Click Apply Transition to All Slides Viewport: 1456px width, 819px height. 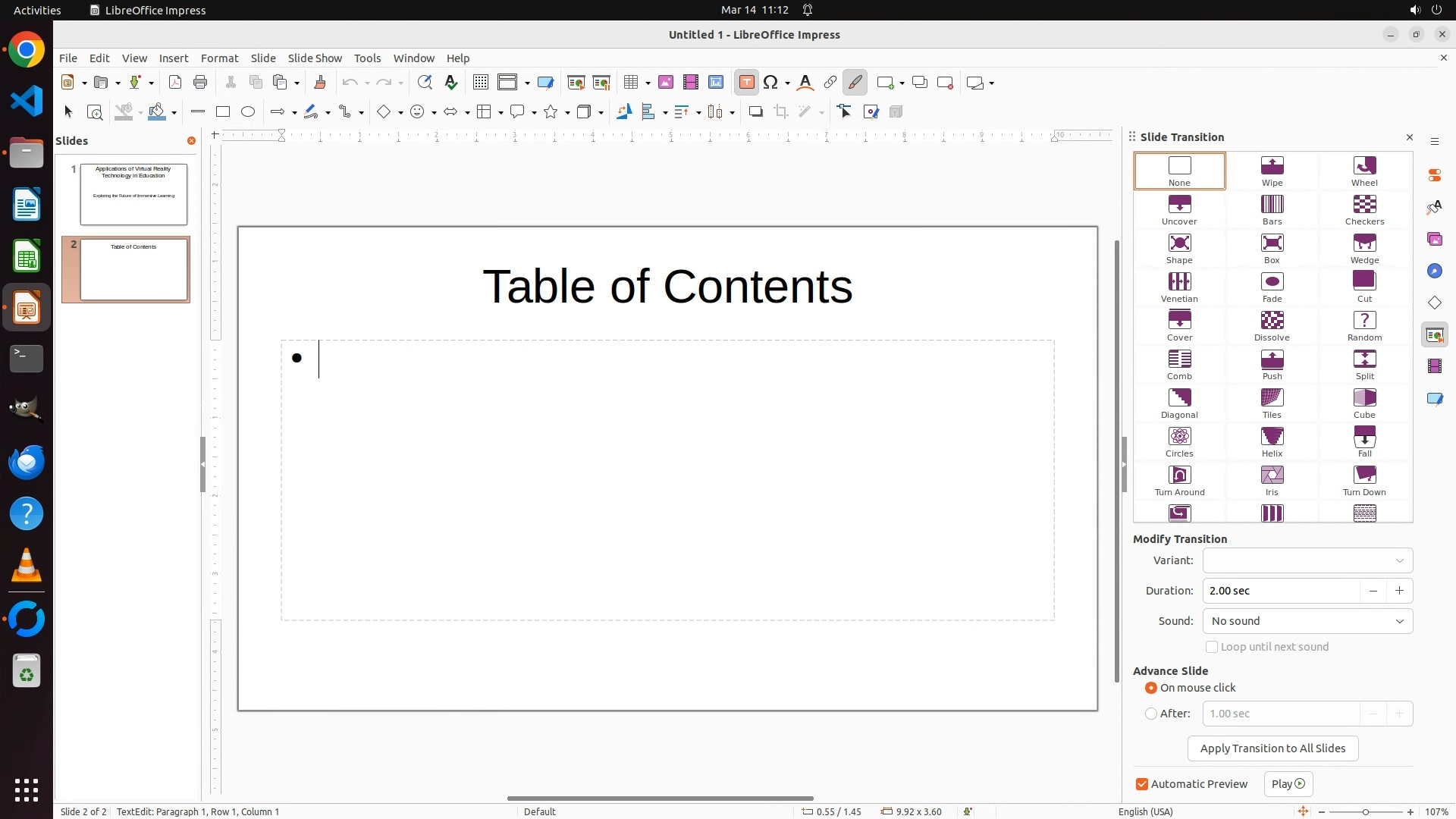(x=1272, y=748)
